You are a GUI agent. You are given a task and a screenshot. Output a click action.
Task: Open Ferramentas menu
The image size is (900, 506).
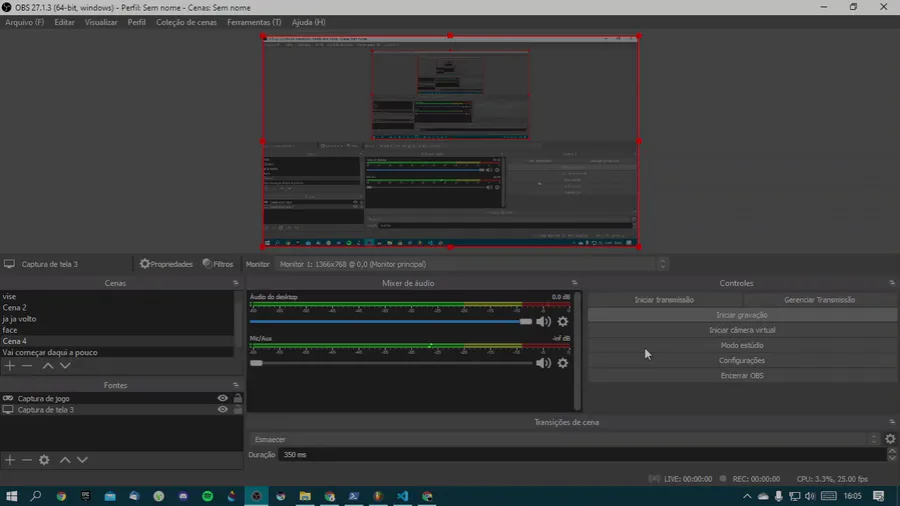point(254,22)
